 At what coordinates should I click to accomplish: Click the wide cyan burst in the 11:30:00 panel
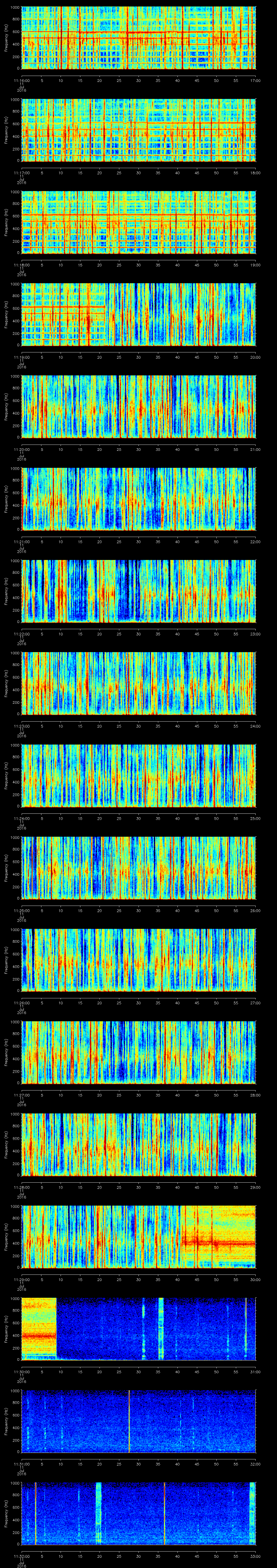tap(161, 1329)
